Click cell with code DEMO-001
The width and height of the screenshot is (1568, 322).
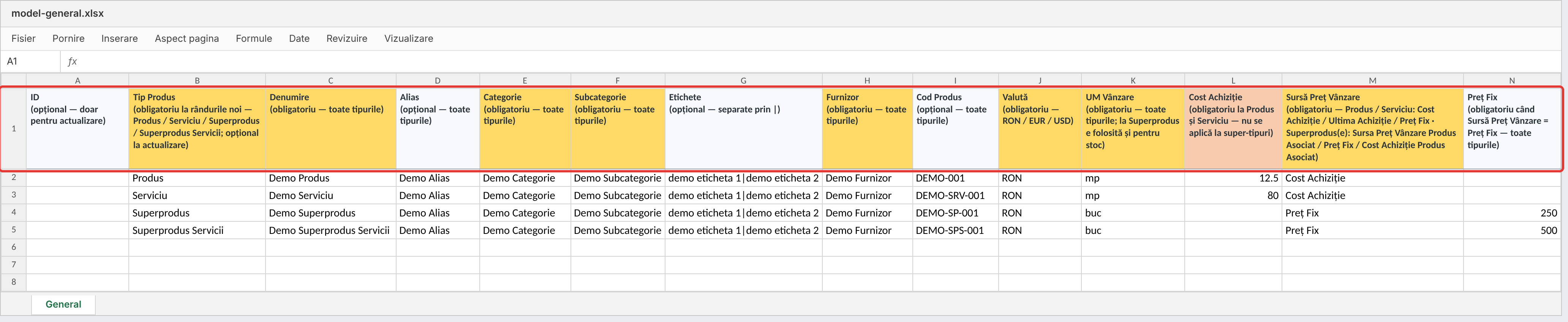(955, 178)
